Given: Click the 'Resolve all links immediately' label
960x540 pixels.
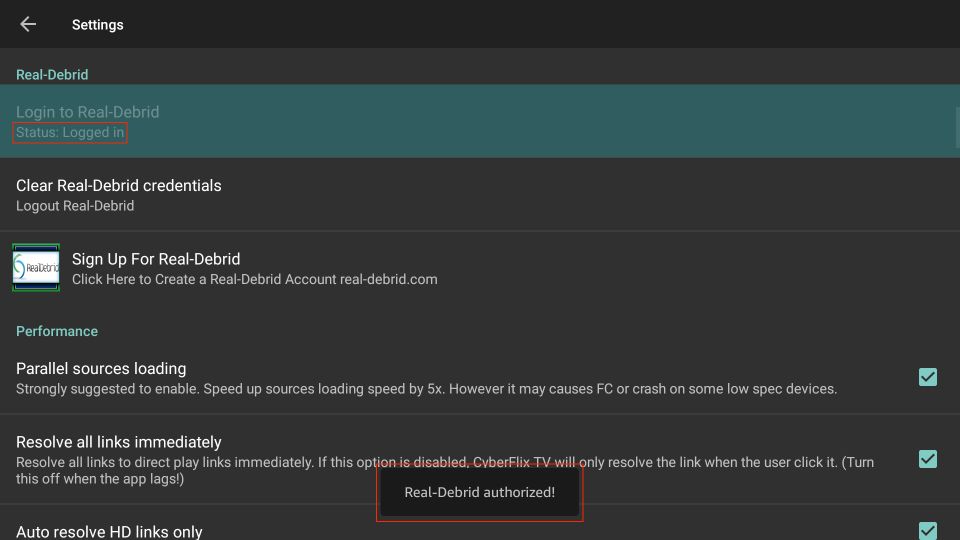Looking at the screenshot, I should 119,442.
